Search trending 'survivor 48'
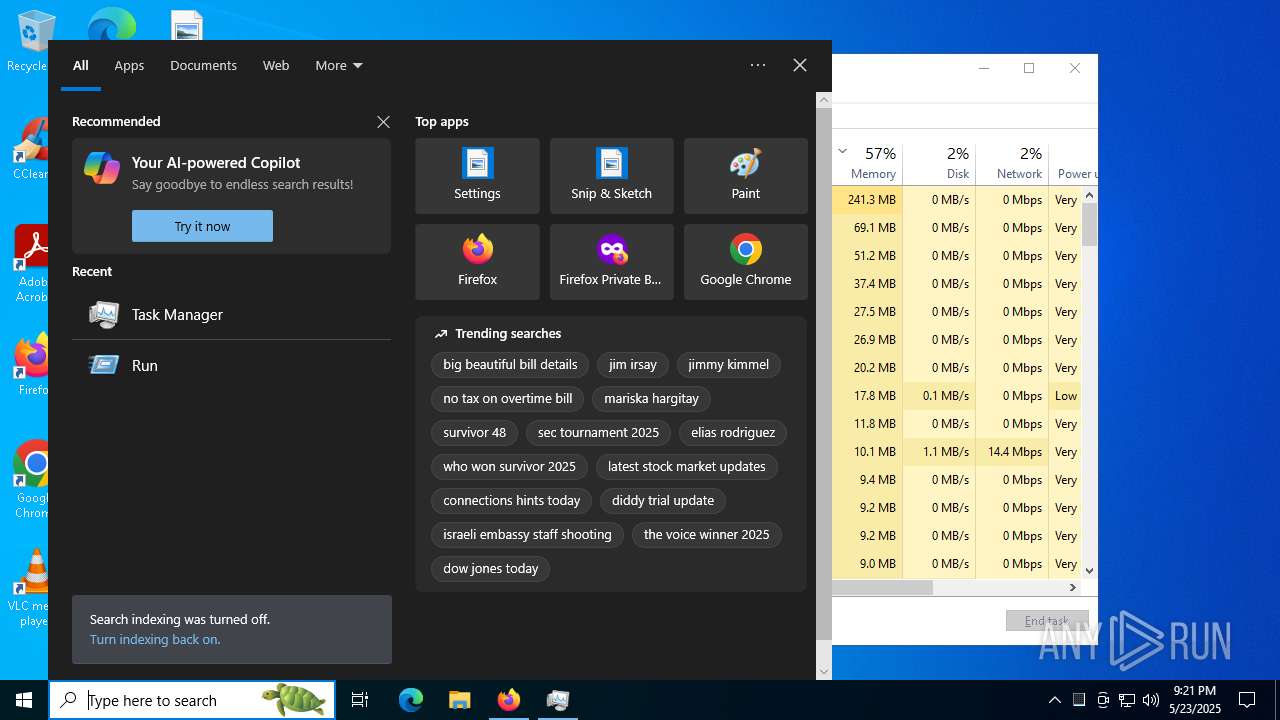This screenshot has width=1280, height=720. 474,433
